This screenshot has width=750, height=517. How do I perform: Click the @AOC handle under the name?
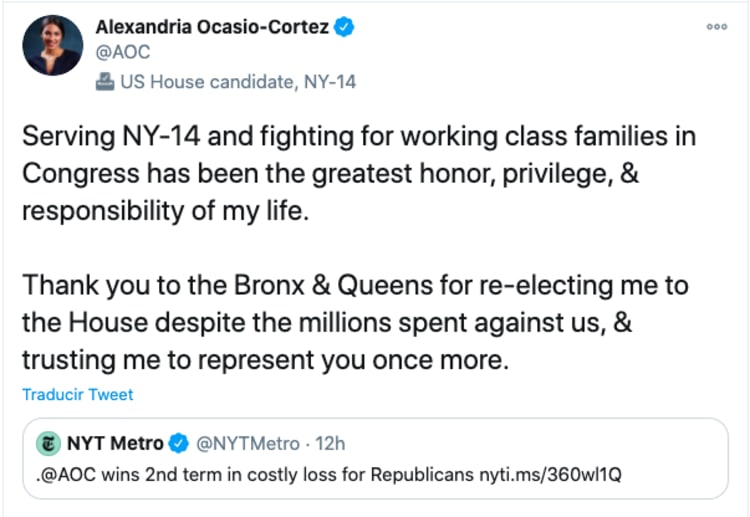pos(122,53)
